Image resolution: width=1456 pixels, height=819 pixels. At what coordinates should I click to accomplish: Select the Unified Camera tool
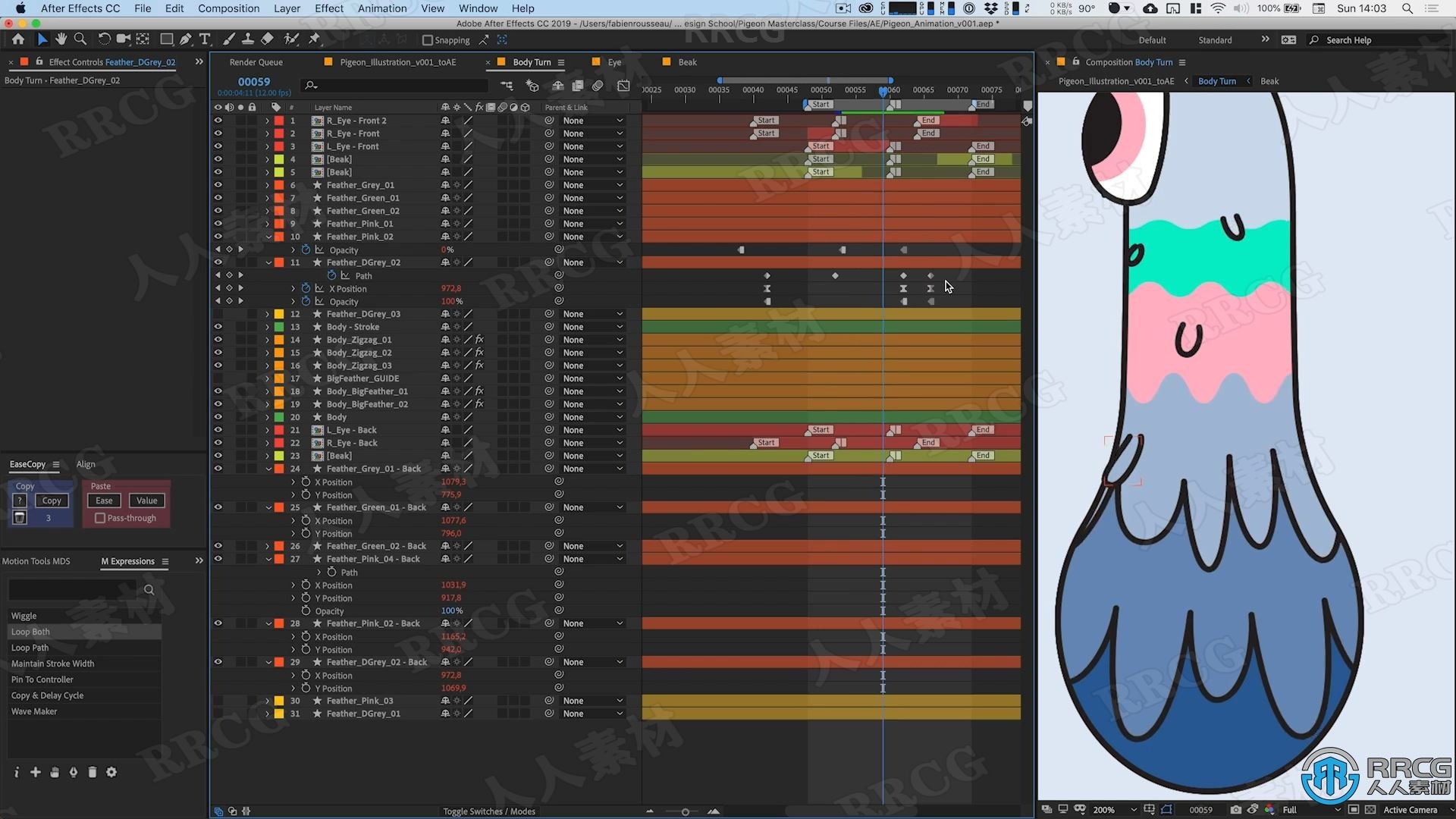click(x=123, y=39)
